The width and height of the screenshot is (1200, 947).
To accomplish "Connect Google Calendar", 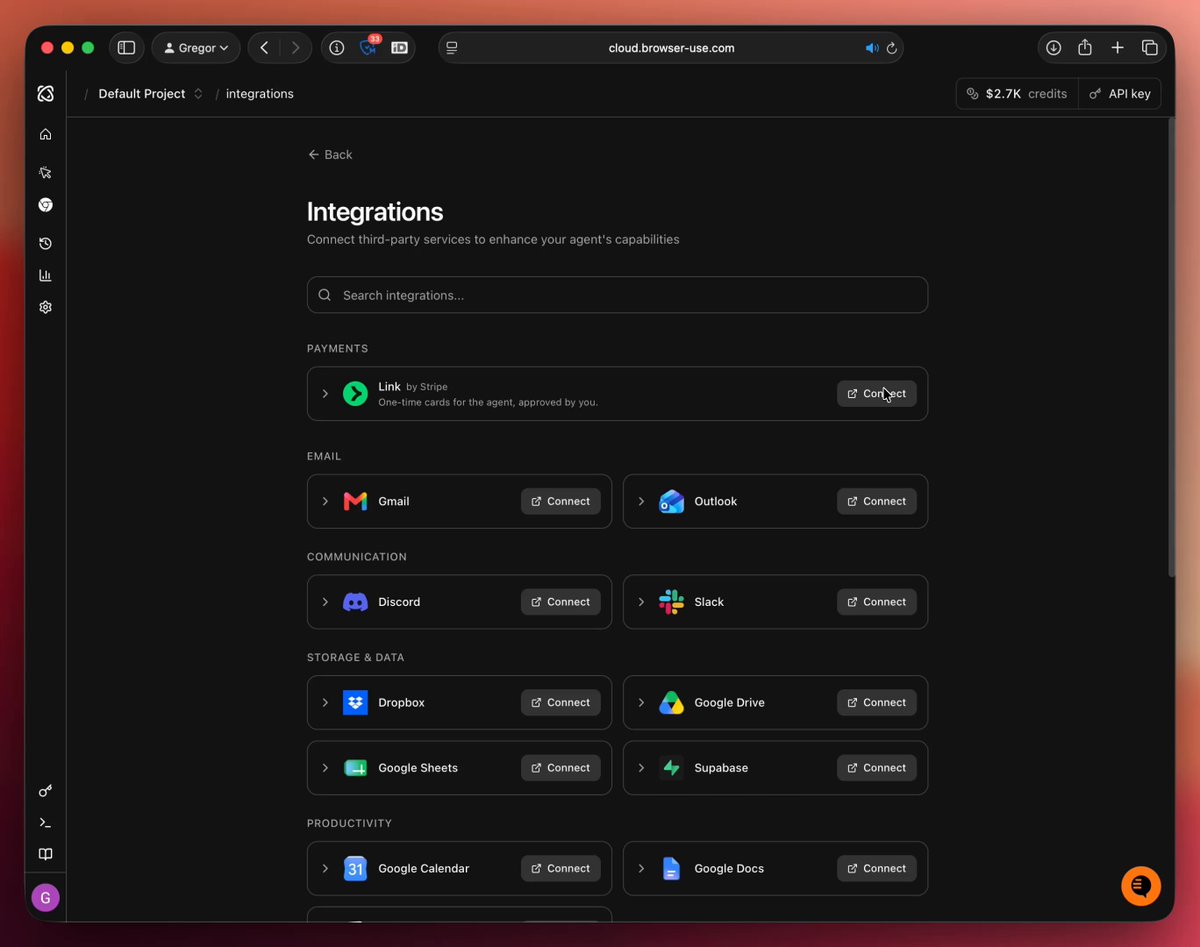I will [560, 869].
